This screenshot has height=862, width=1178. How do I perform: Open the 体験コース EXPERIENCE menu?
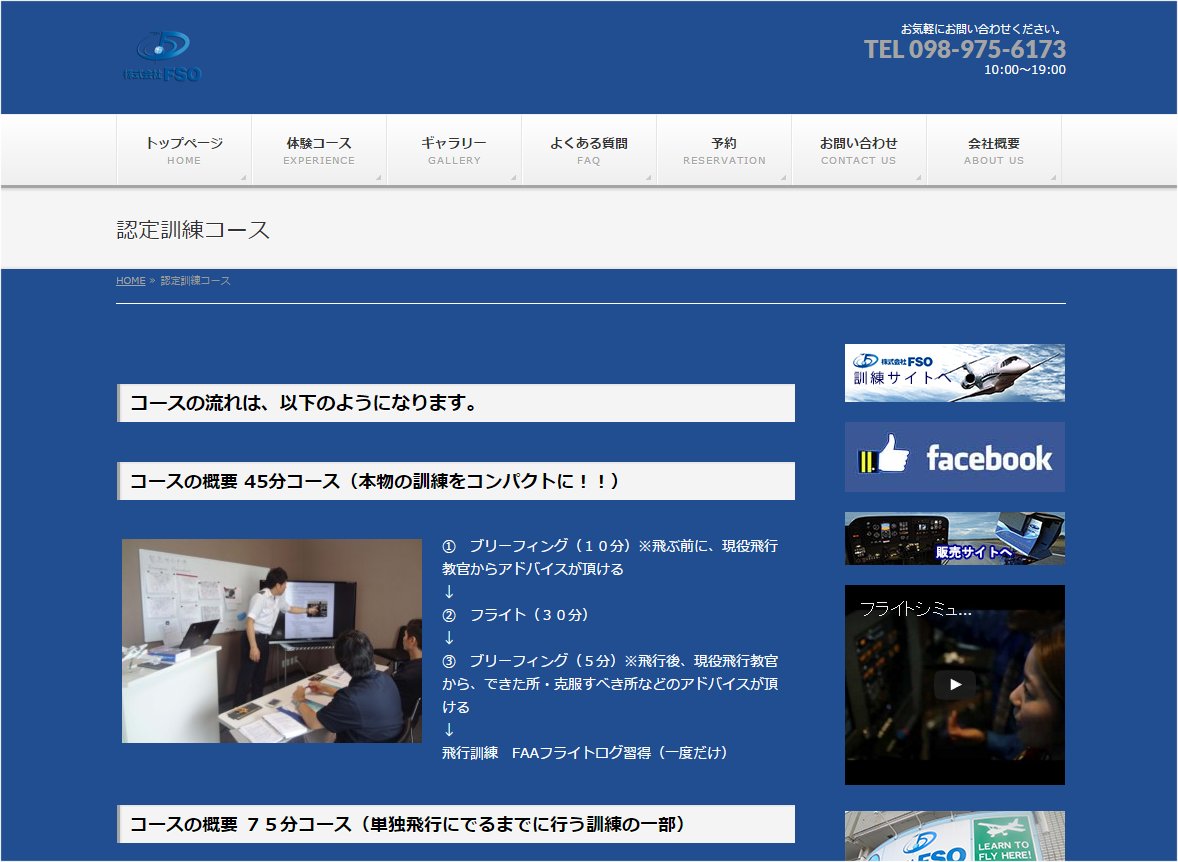[x=319, y=150]
